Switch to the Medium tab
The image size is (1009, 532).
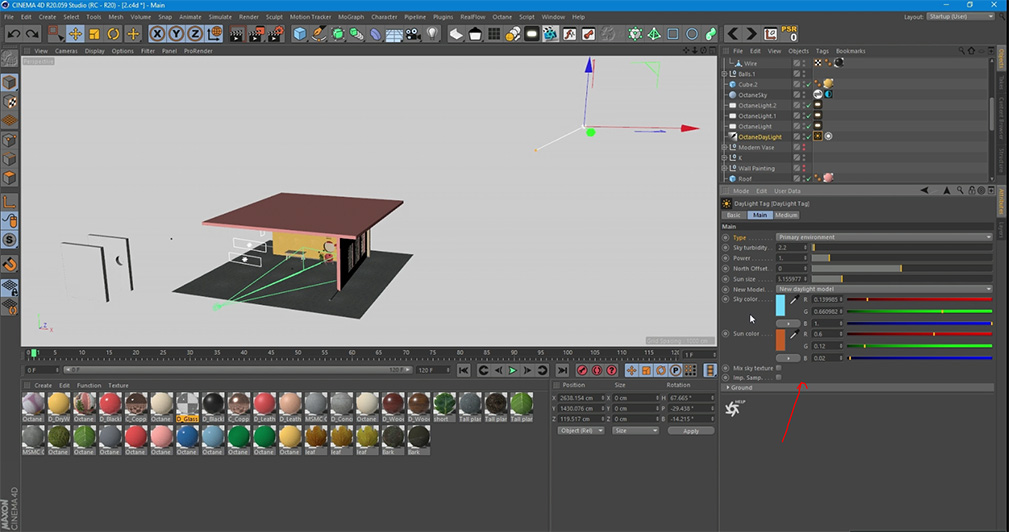pyautogui.click(x=786, y=215)
